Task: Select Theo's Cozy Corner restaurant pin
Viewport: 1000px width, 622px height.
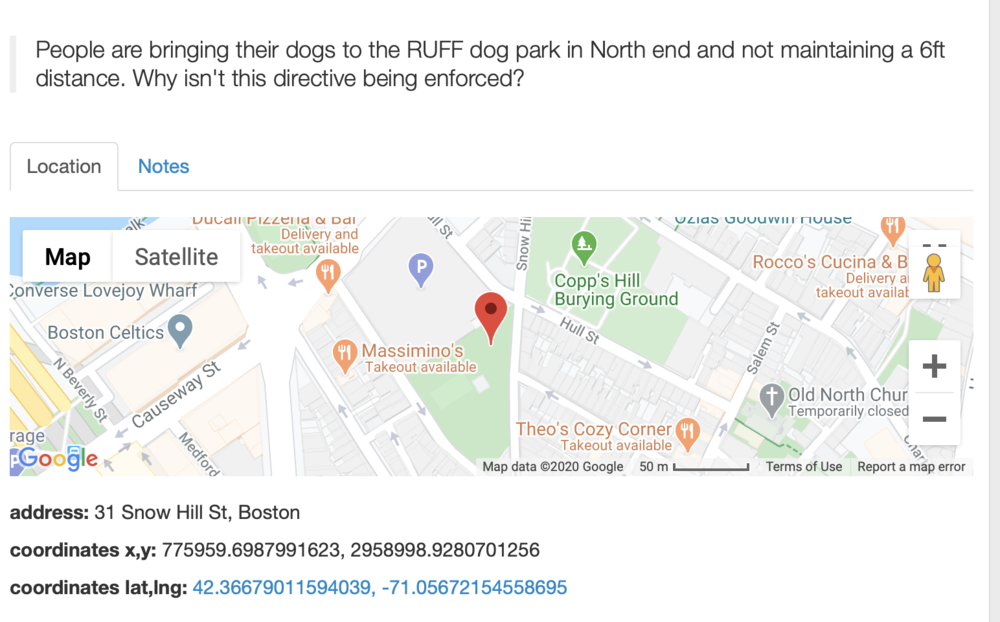Action: (688, 434)
